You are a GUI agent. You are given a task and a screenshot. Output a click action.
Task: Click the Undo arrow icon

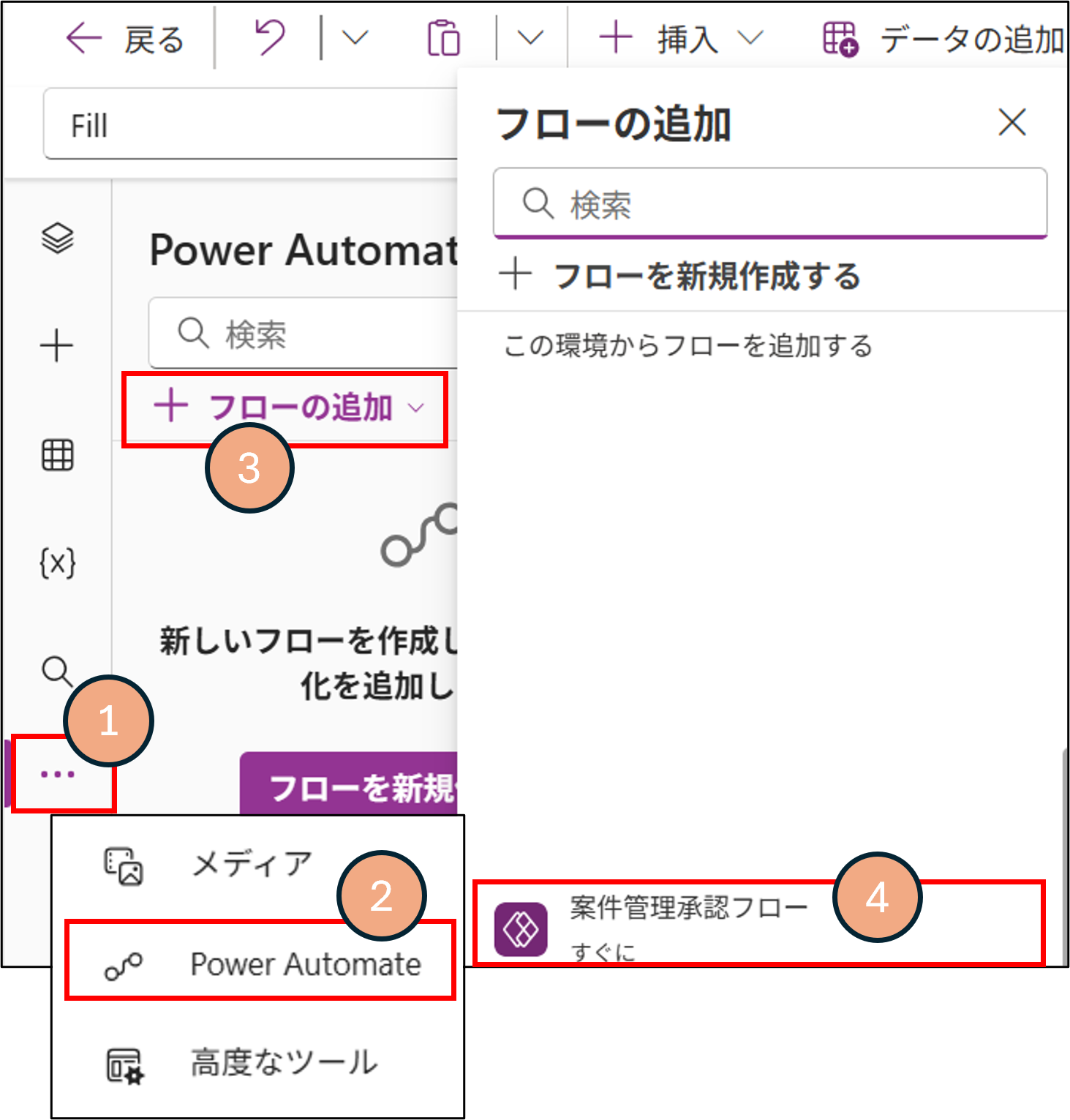pyautogui.click(x=269, y=38)
